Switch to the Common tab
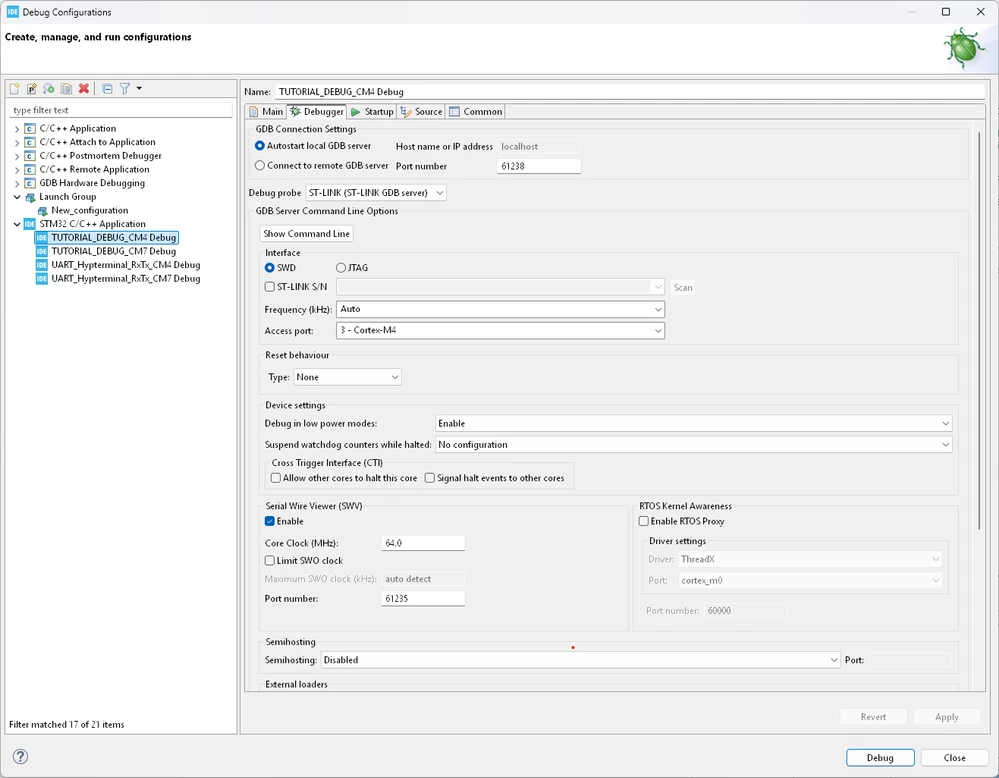 (x=475, y=112)
